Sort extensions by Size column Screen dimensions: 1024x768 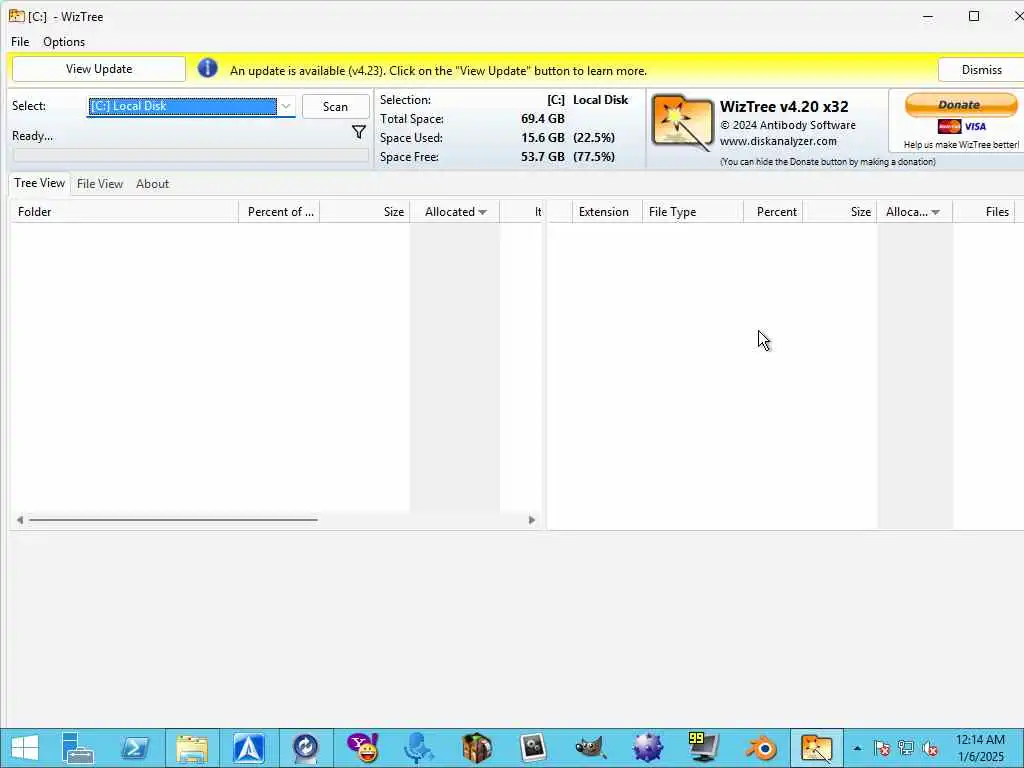pyautogui.click(x=840, y=212)
